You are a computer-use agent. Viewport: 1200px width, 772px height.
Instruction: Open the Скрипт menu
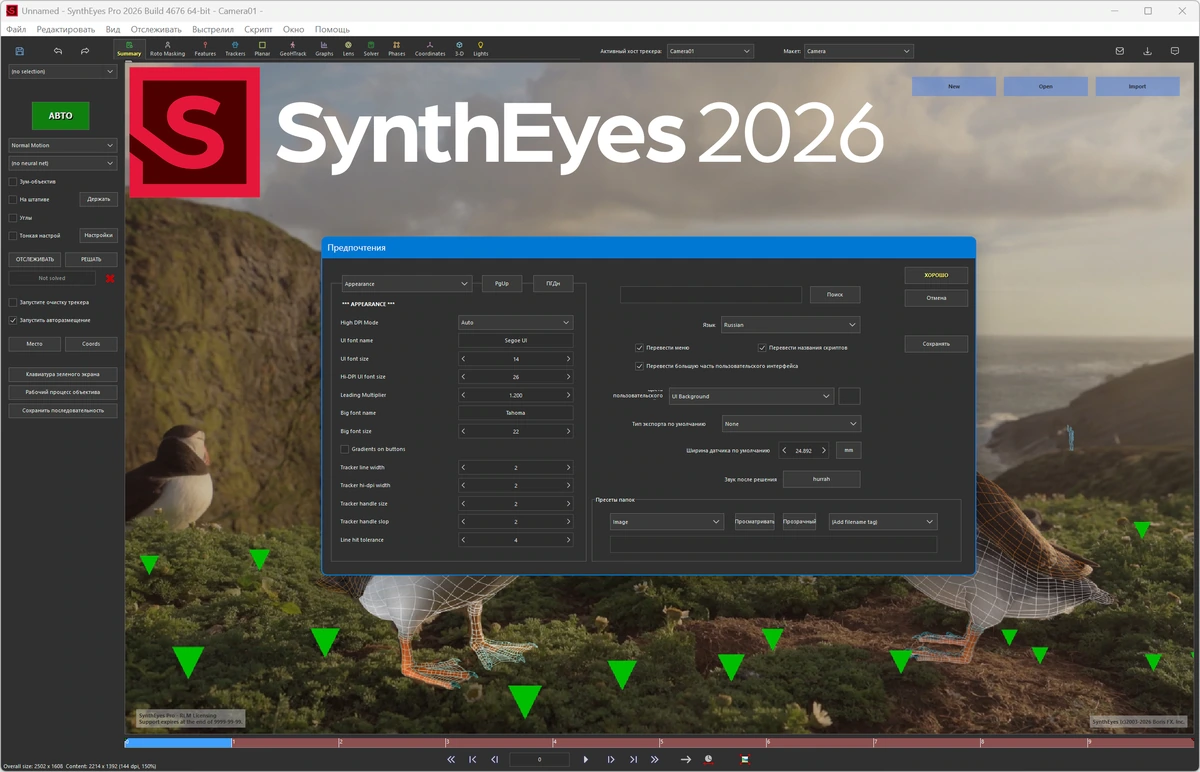[x=258, y=29]
